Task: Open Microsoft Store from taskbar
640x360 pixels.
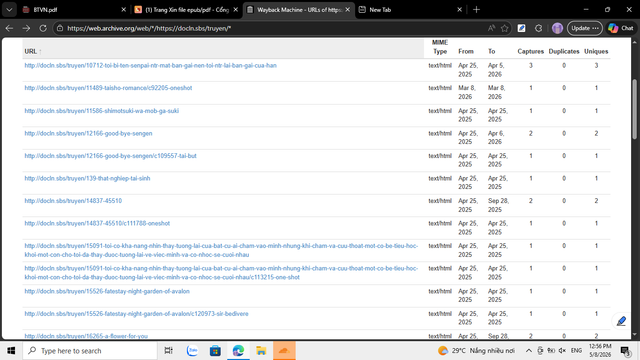Action: click(x=215, y=351)
